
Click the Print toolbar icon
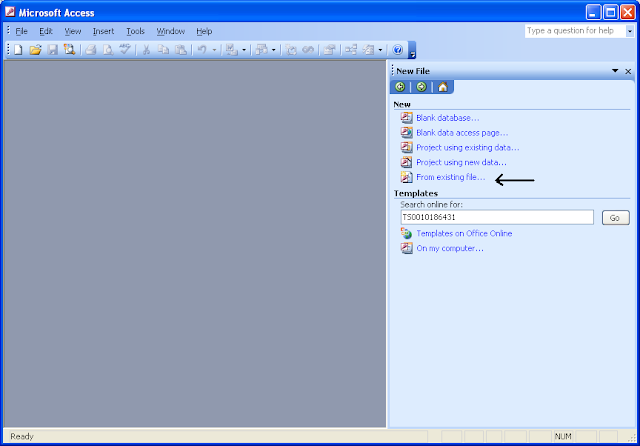tap(91, 50)
